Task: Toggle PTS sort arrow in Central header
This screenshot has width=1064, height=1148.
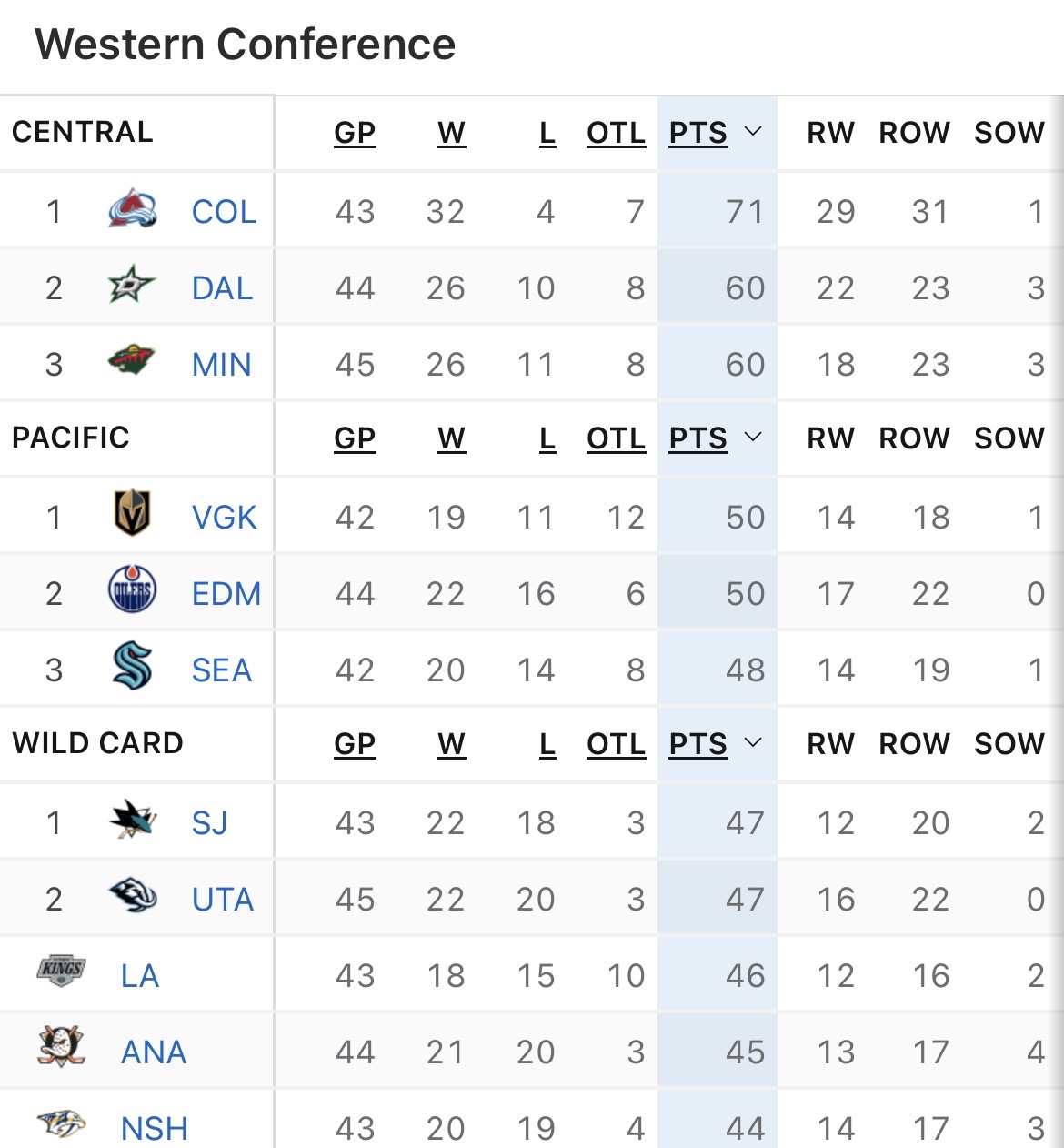Action: [752, 132]
